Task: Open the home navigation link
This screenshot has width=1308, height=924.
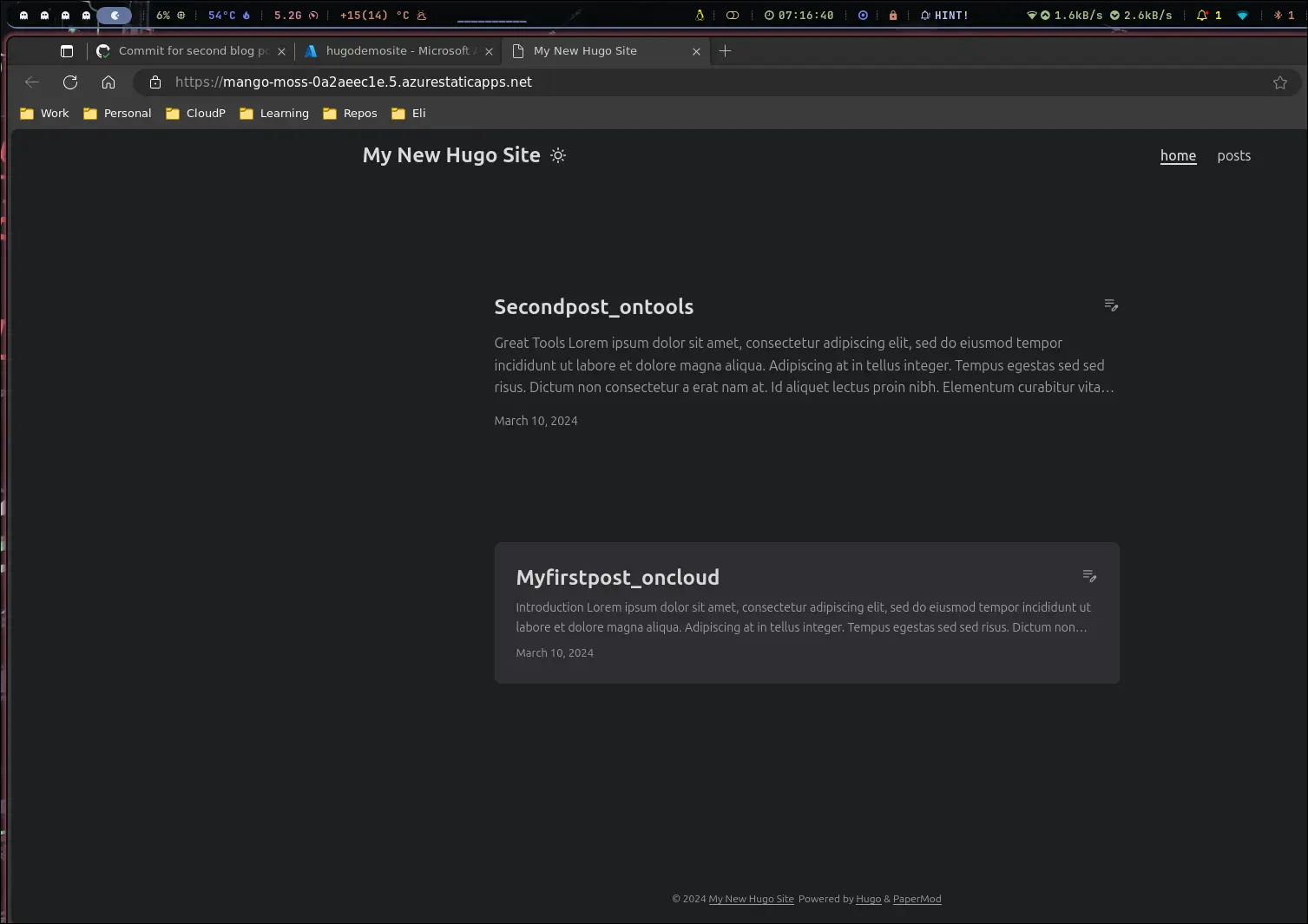Action: pos(1178,156)
